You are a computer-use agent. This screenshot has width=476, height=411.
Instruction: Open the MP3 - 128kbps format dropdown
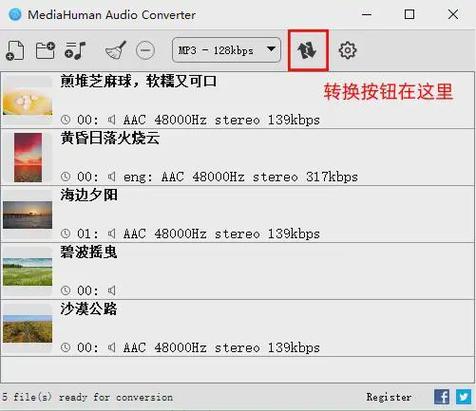[x=226, y=50]
